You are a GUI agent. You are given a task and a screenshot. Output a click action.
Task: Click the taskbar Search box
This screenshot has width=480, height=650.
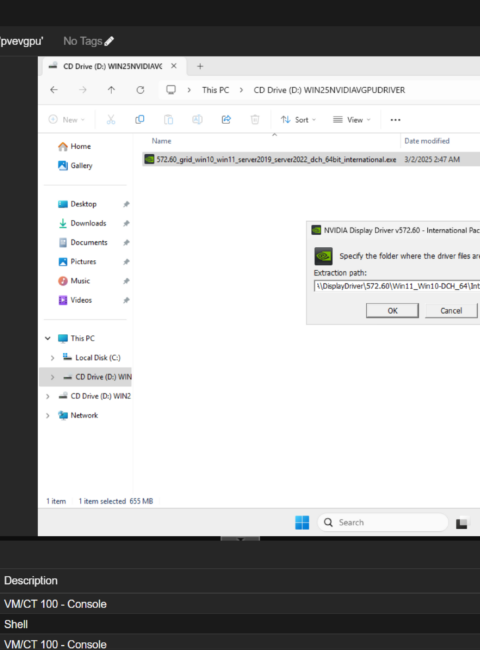click(383, 522)
